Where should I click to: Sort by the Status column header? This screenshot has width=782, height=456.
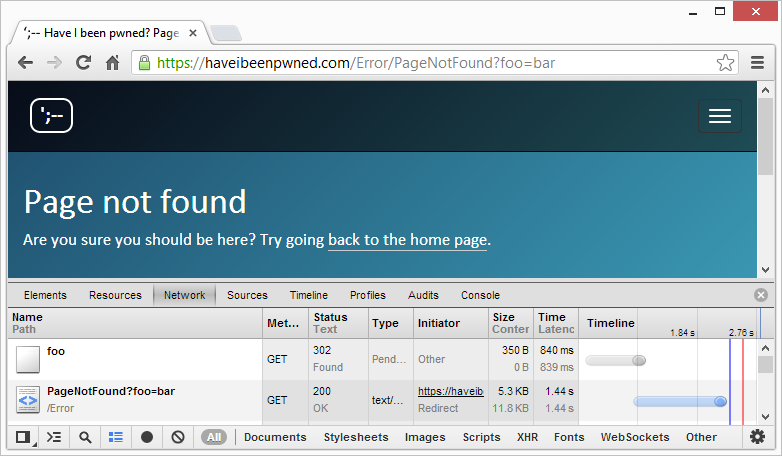click(x=339, y=323)
